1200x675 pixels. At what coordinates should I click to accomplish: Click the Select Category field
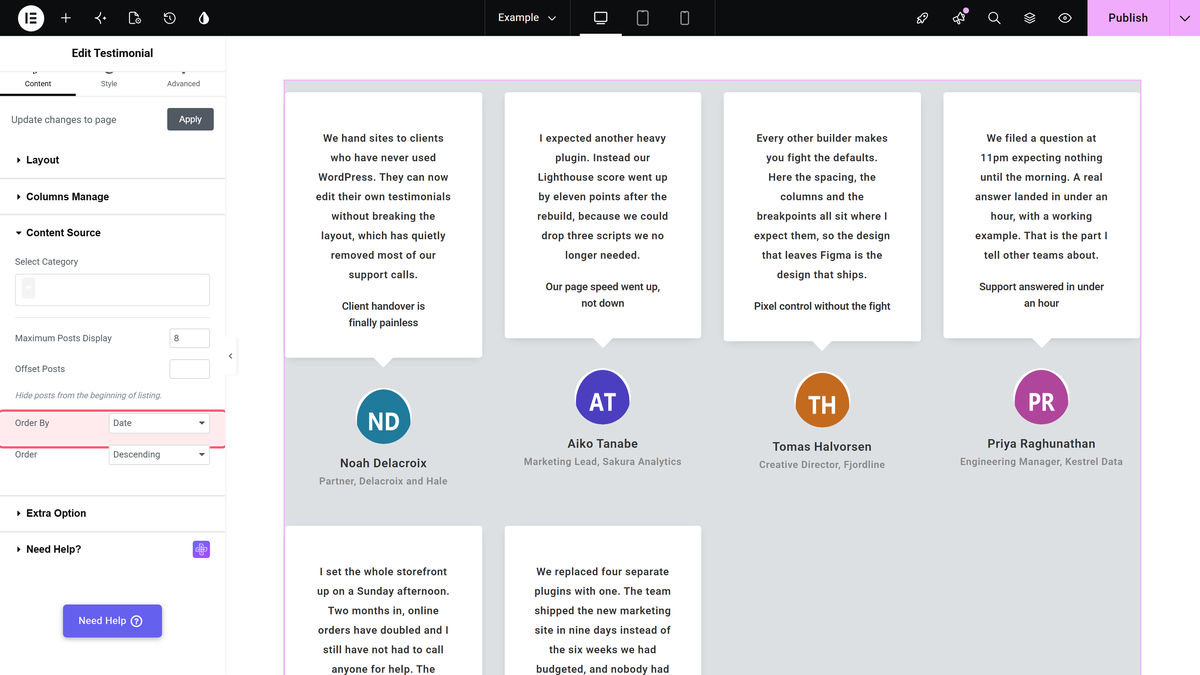(112, 289)
